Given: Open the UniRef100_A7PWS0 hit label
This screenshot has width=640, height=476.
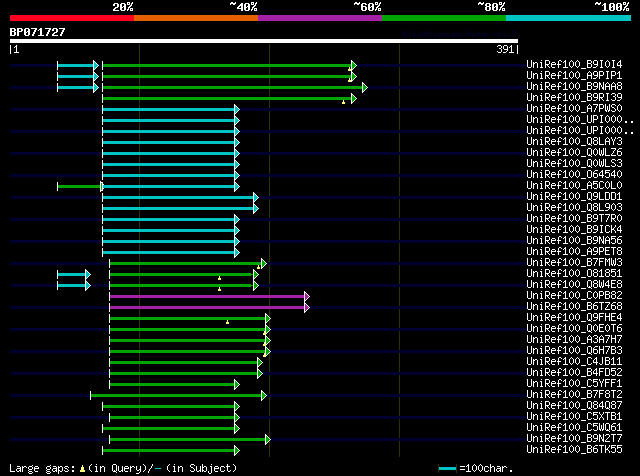Looking at the screenshot, I should click(x=574, y=108).
